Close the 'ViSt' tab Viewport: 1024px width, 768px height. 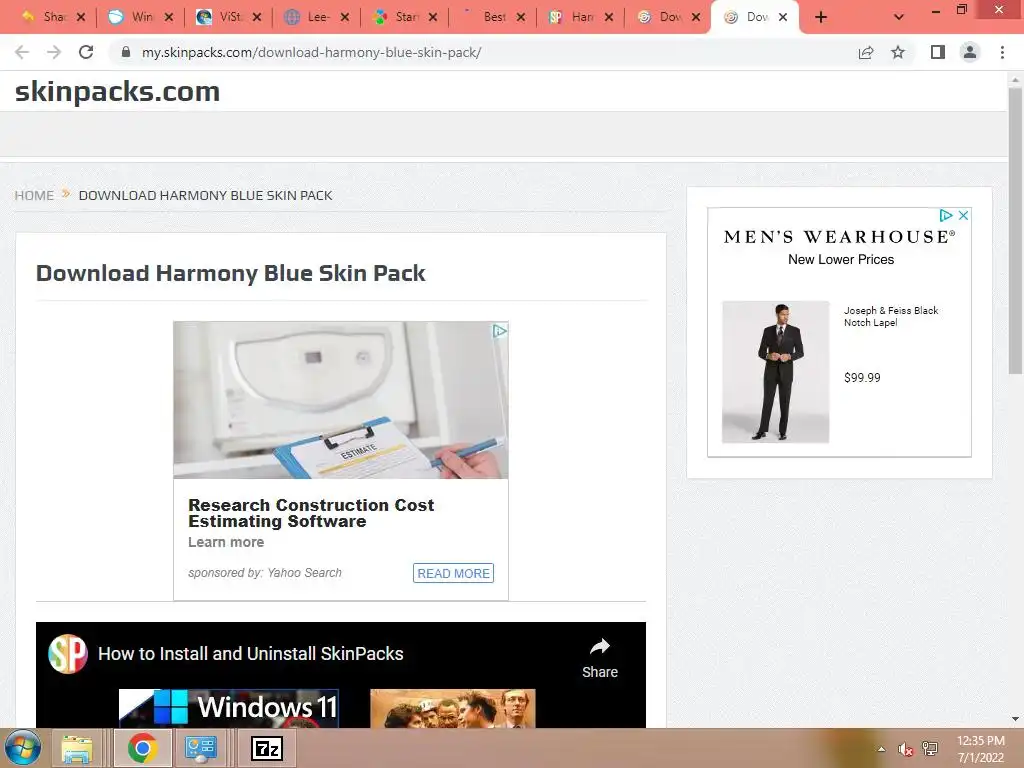(x=257, y=18)
